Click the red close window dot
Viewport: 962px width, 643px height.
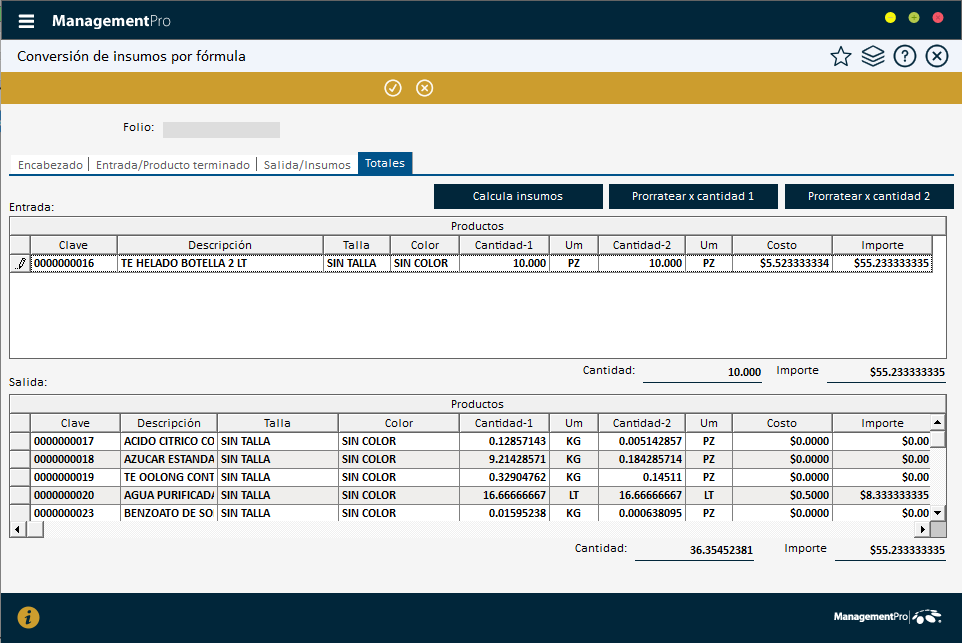click(x=938, y=18)
